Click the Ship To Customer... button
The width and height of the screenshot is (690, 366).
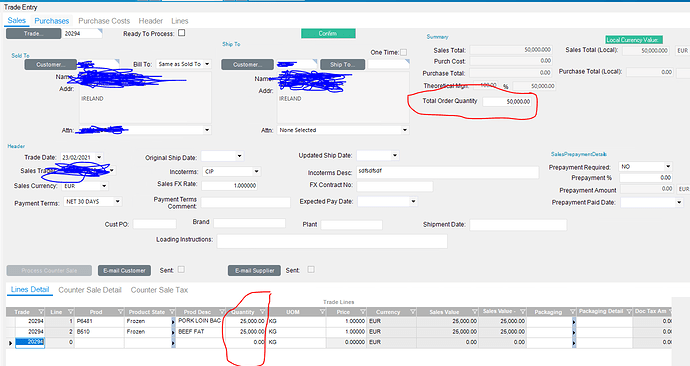pos(247,65)
